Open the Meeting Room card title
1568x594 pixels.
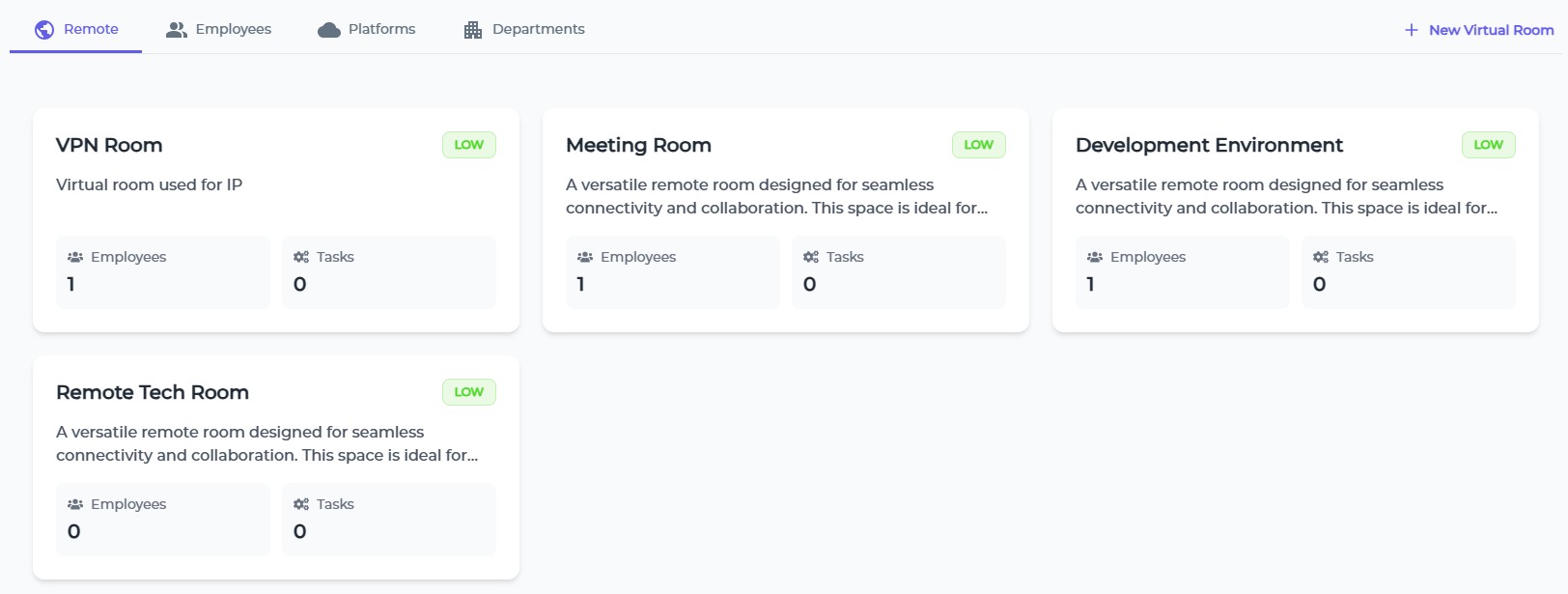[x=638, y=145]
